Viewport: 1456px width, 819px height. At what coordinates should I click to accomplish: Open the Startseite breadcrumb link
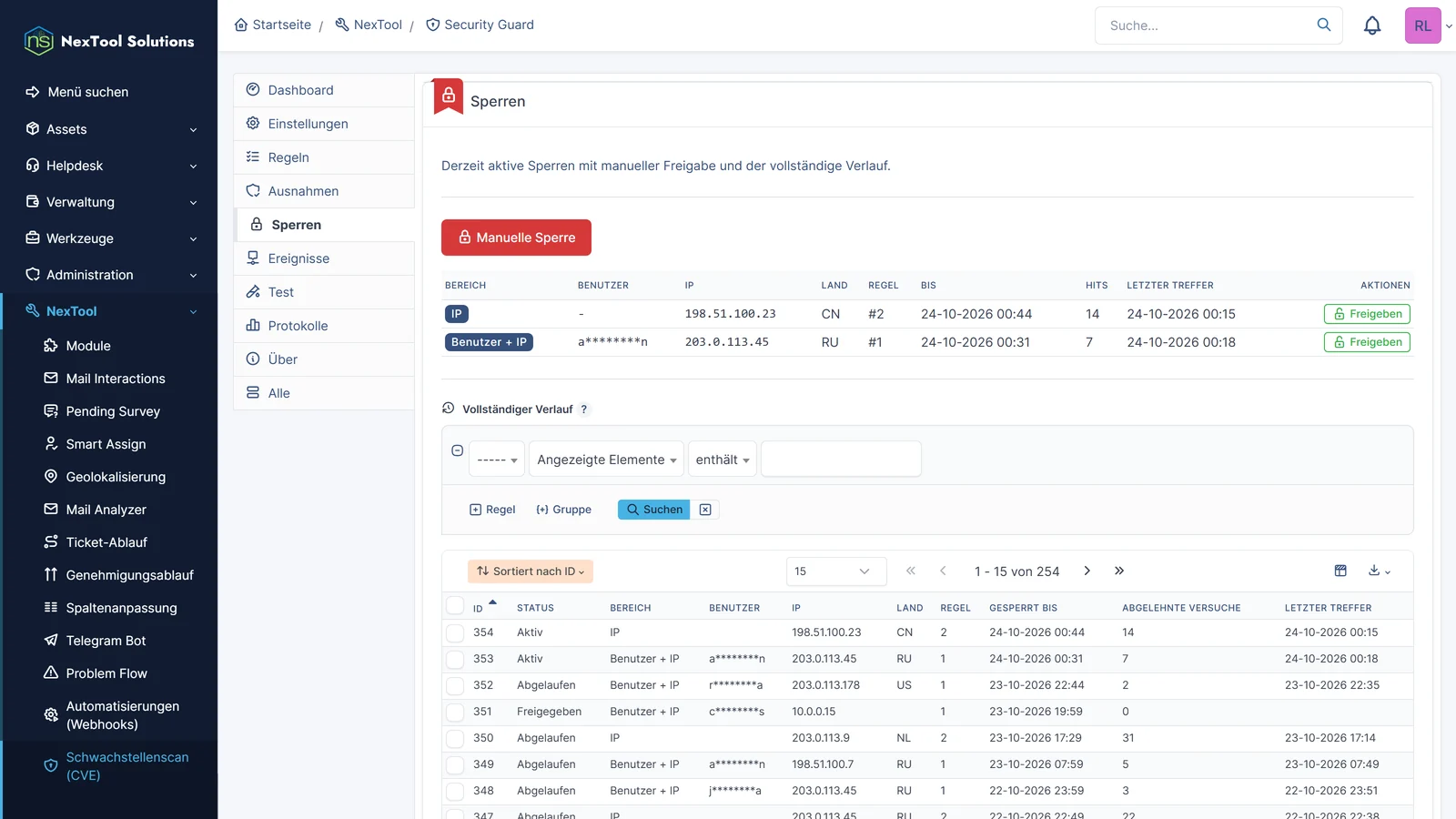[273, 25]
